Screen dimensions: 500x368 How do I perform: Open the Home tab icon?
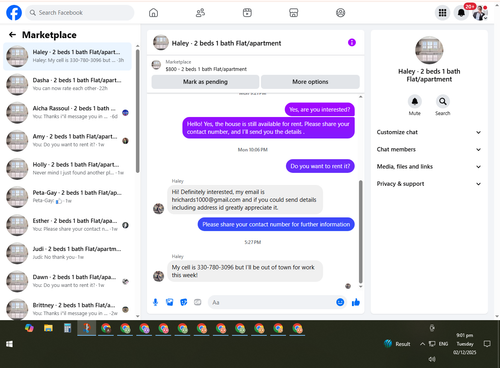click(x=153, y=13)
